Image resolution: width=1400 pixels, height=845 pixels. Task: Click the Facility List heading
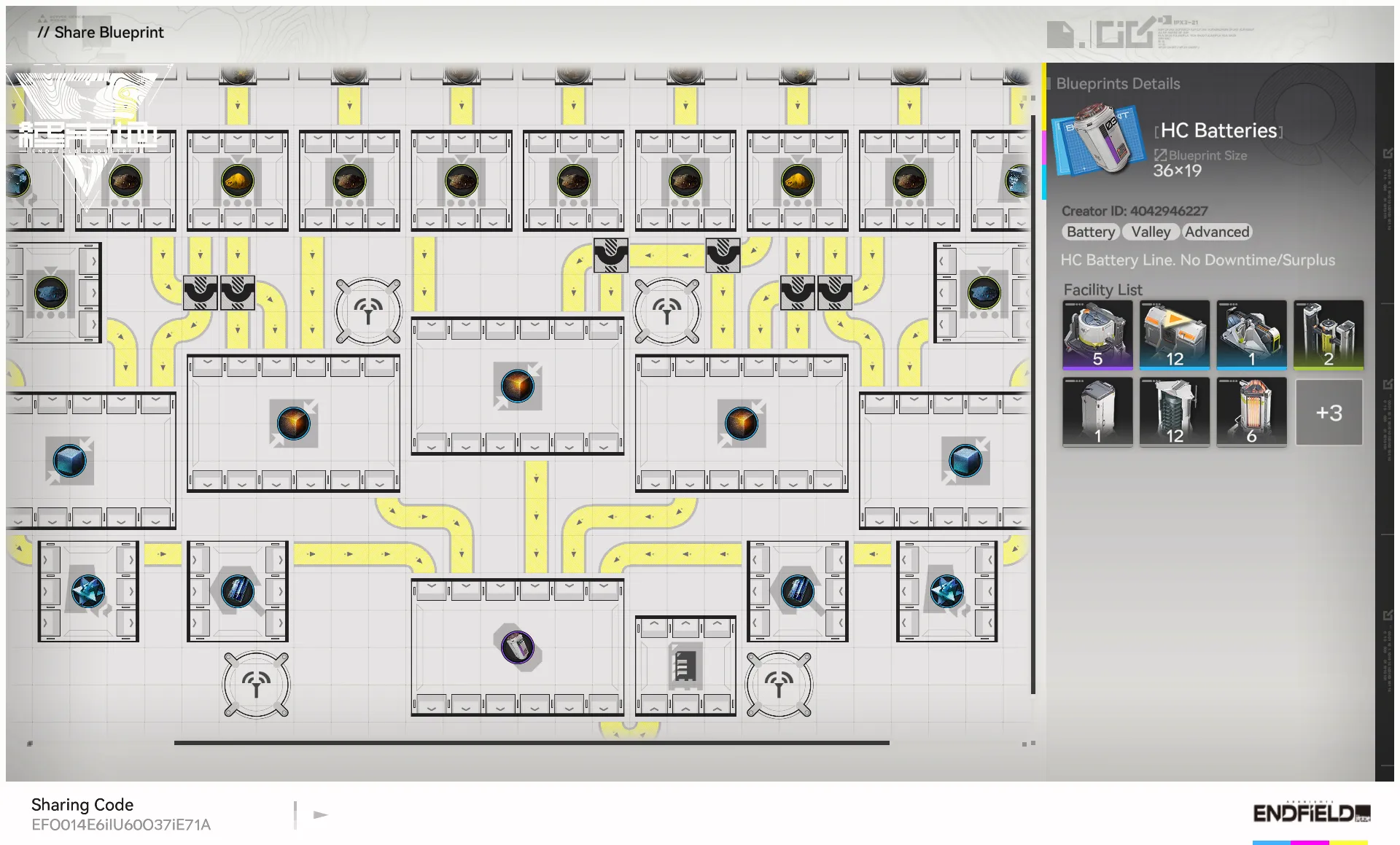pyautogui.click(x=1102, y=290)
